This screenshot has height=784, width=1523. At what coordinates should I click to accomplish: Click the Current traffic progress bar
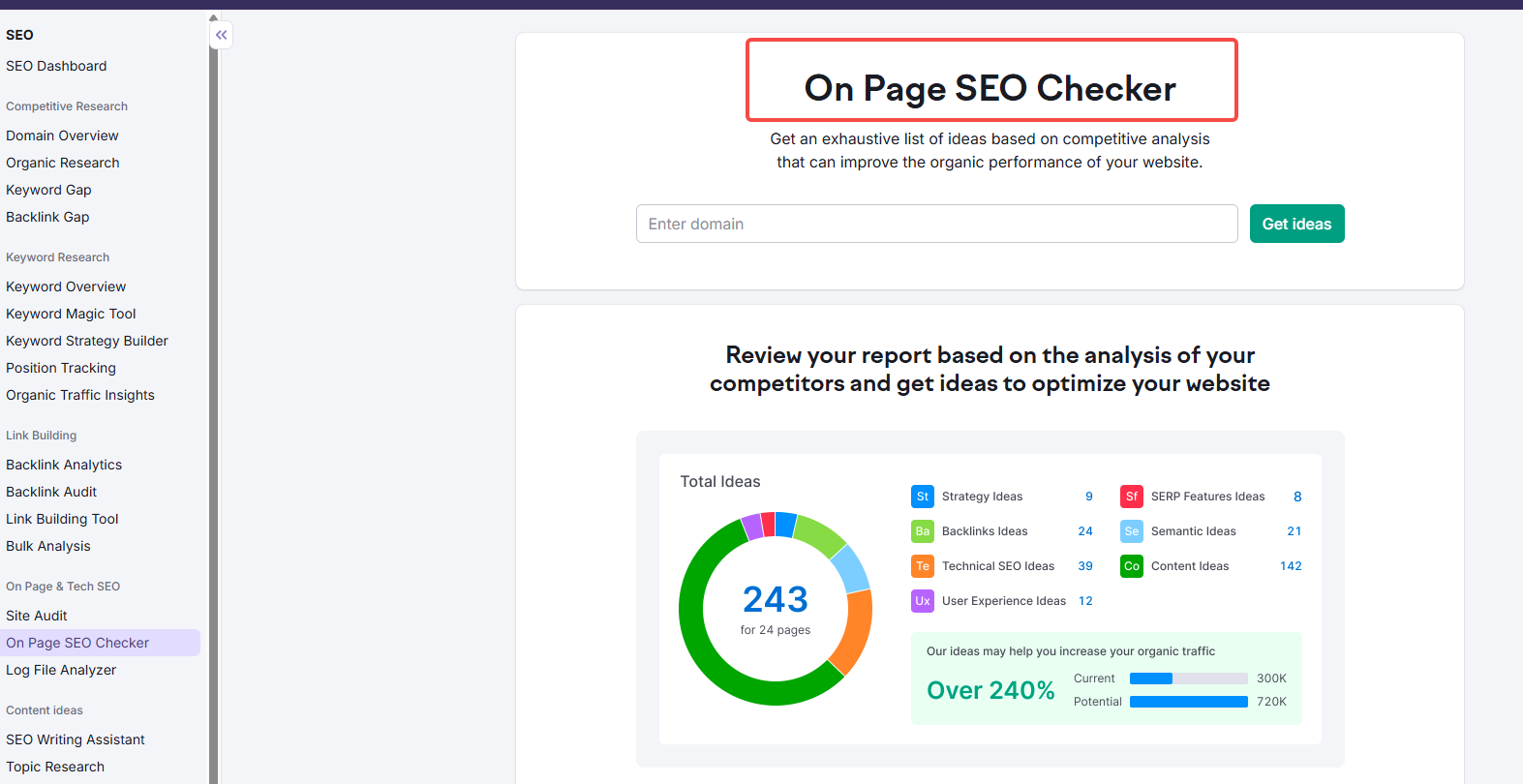(x=1188, y=678)
